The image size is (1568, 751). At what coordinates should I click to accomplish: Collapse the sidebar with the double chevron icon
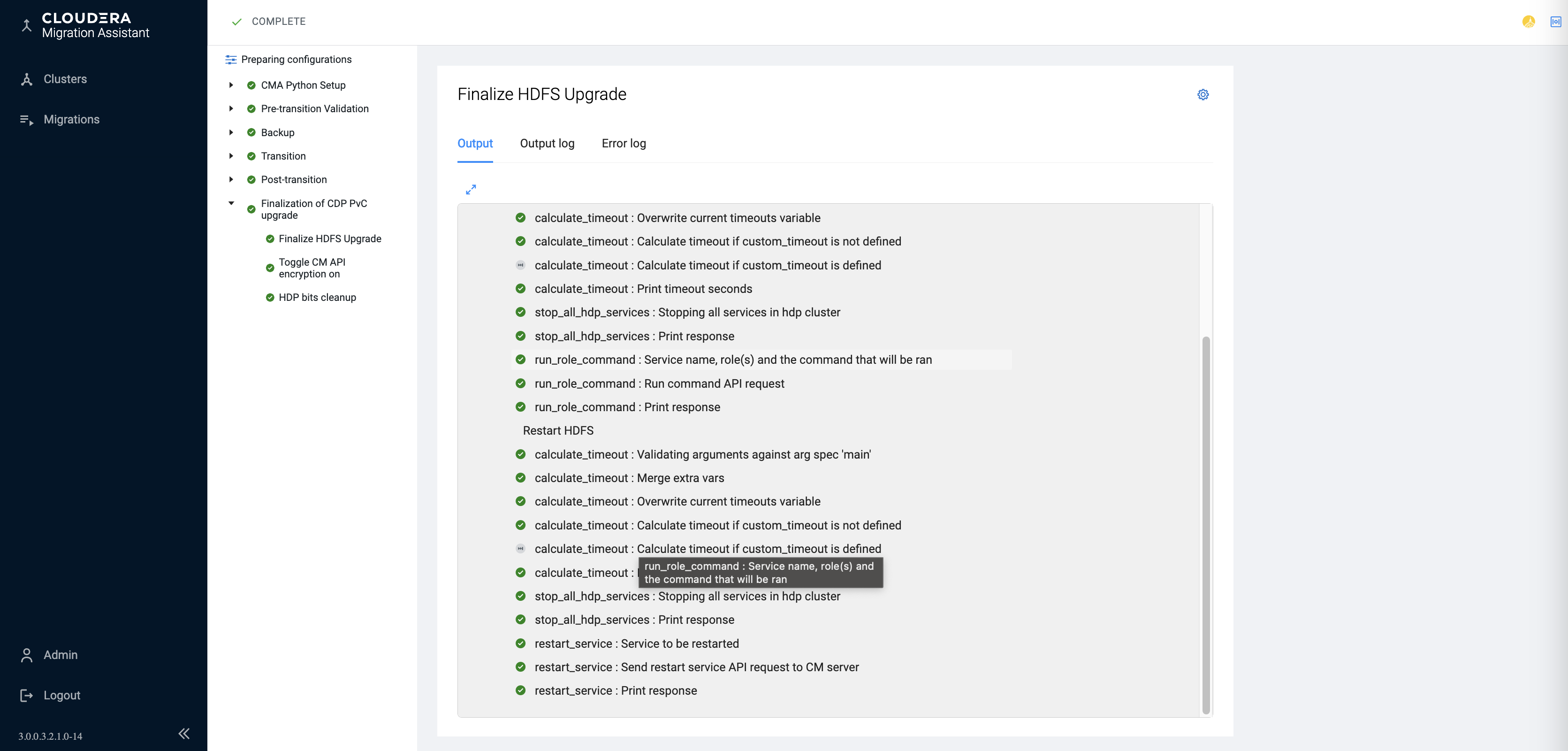pyautogui.click(x=184, y=733)
